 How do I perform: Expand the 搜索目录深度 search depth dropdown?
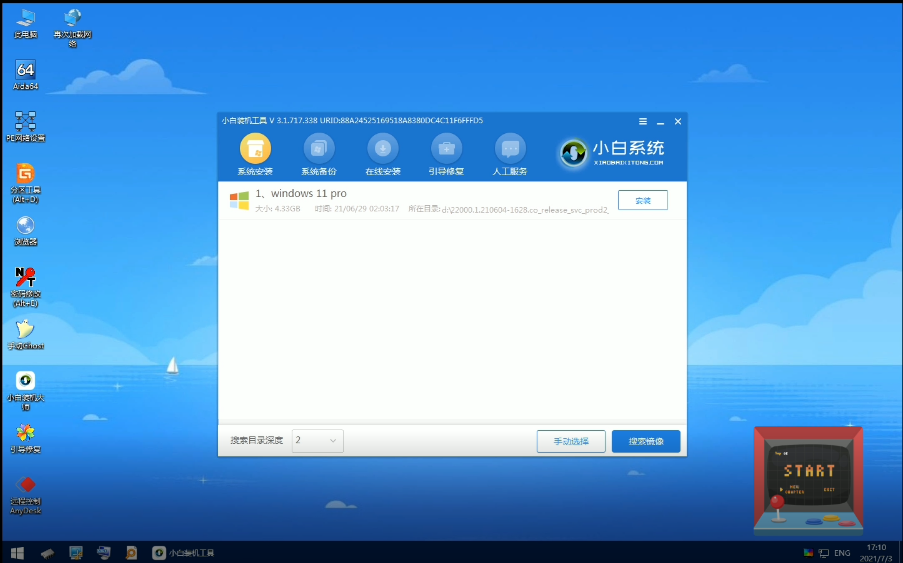[x=318, y=440]
